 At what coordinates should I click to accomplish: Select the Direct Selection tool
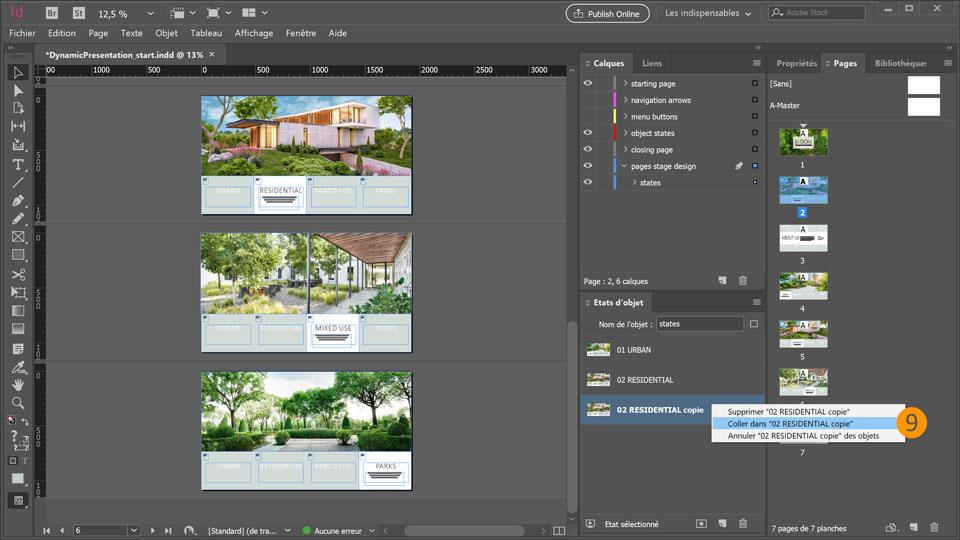click(18, 91)
